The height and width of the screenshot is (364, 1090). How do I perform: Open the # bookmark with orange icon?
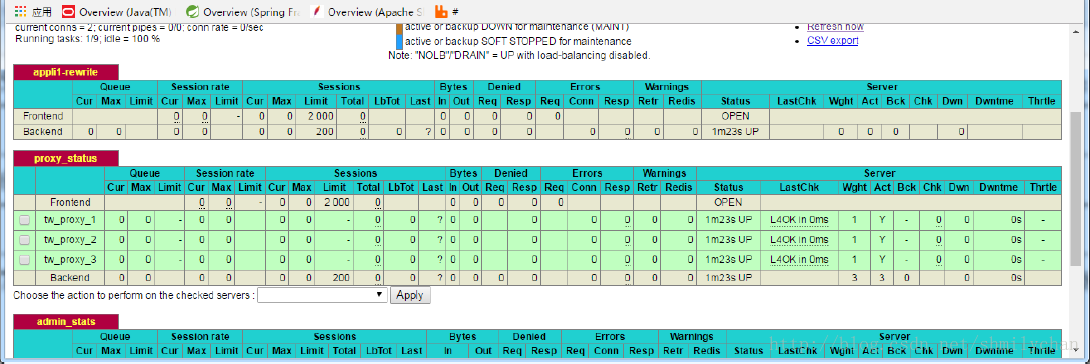click(x=446, y=12)
